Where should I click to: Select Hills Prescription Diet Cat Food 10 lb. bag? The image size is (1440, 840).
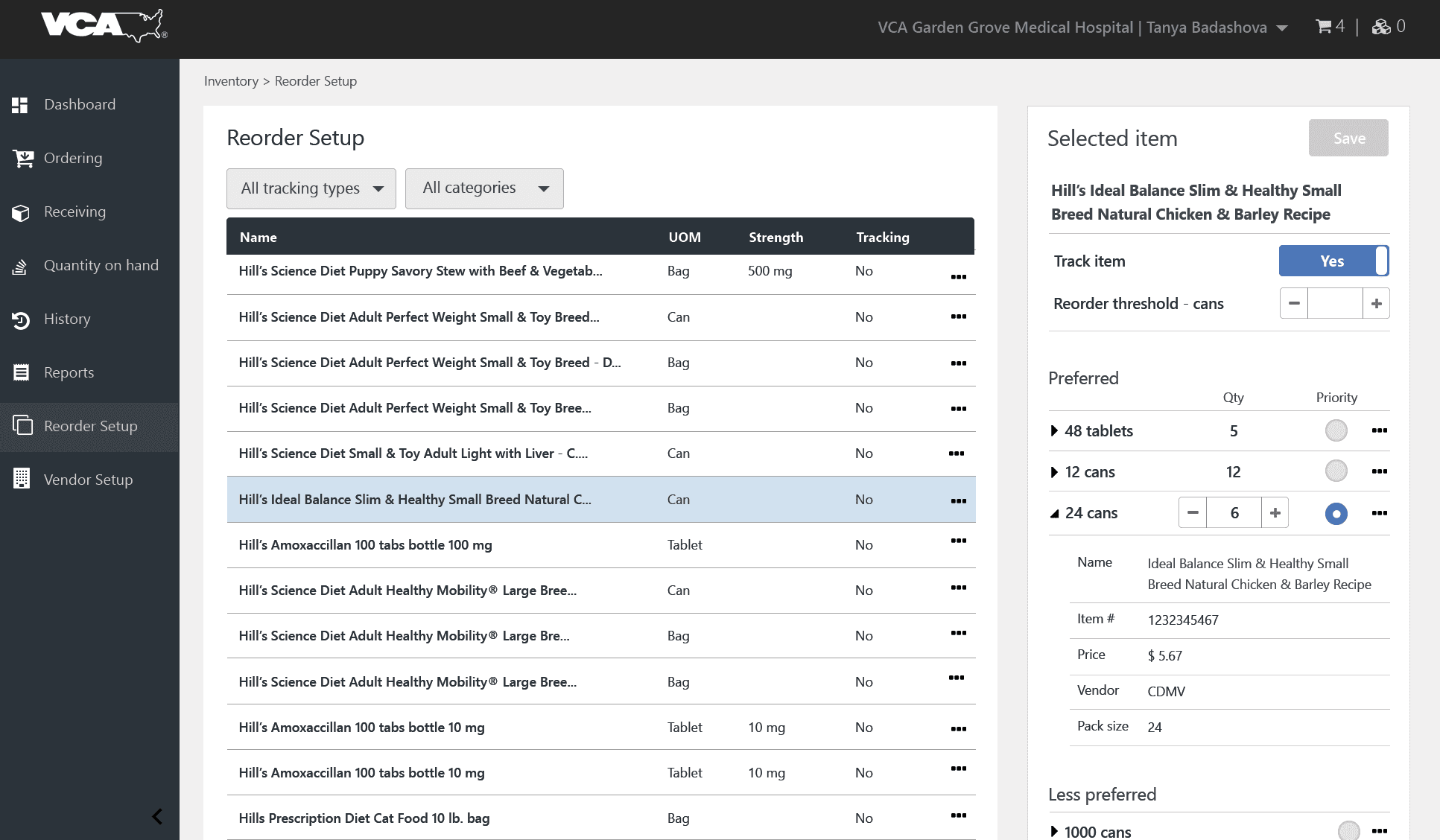(x=601, y=818)
